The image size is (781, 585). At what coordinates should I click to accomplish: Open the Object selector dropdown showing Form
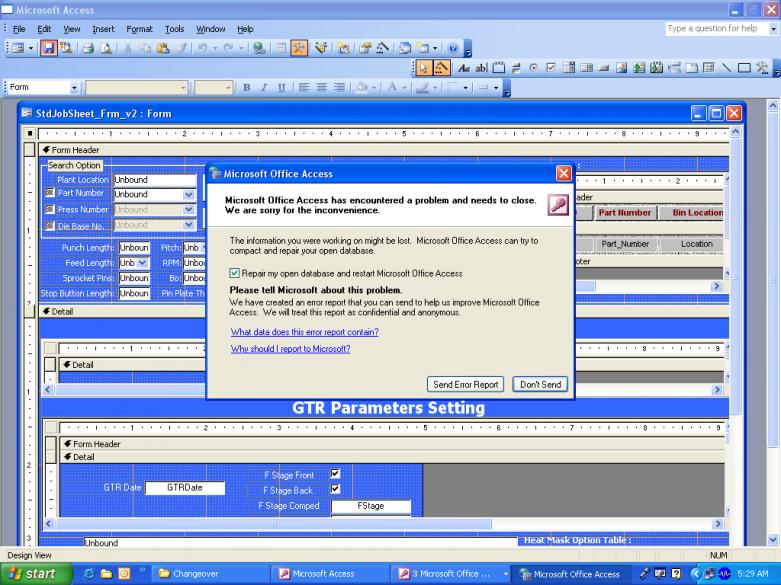[x=74, y=88]
